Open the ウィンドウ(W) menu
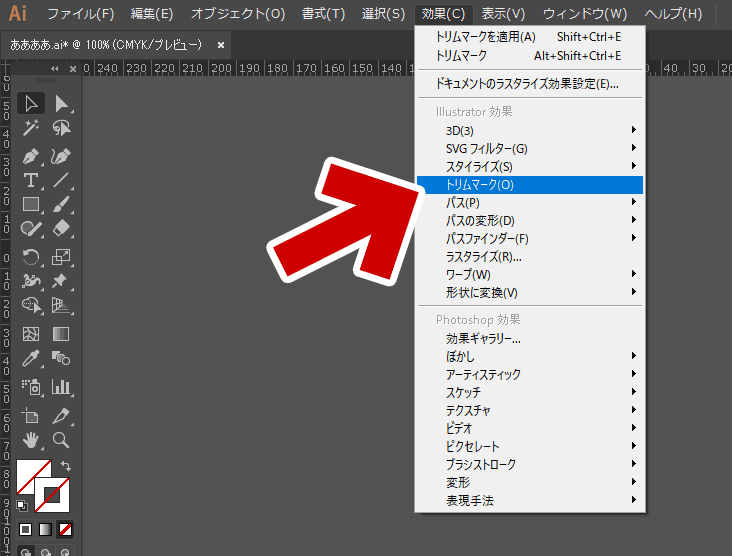Screen dimensions: 732x556 [585, 14]
